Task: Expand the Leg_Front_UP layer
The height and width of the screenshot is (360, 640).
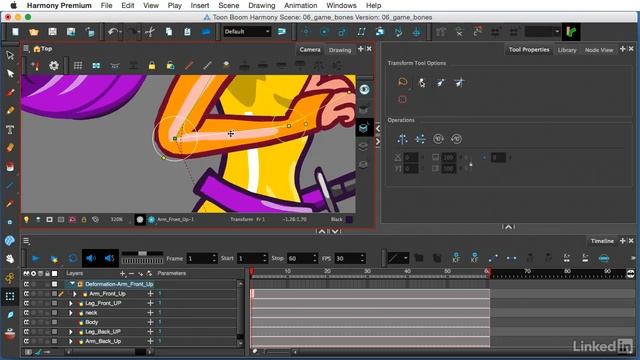Action: click(x=71, y=303)
